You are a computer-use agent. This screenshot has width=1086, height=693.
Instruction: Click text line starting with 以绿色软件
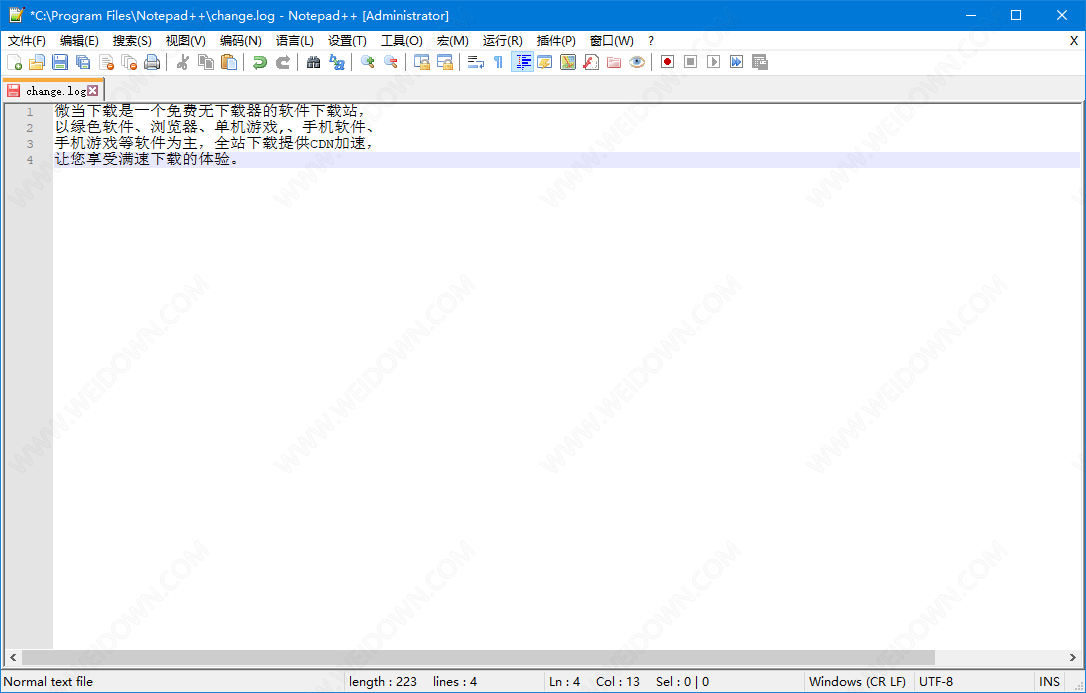215,127
